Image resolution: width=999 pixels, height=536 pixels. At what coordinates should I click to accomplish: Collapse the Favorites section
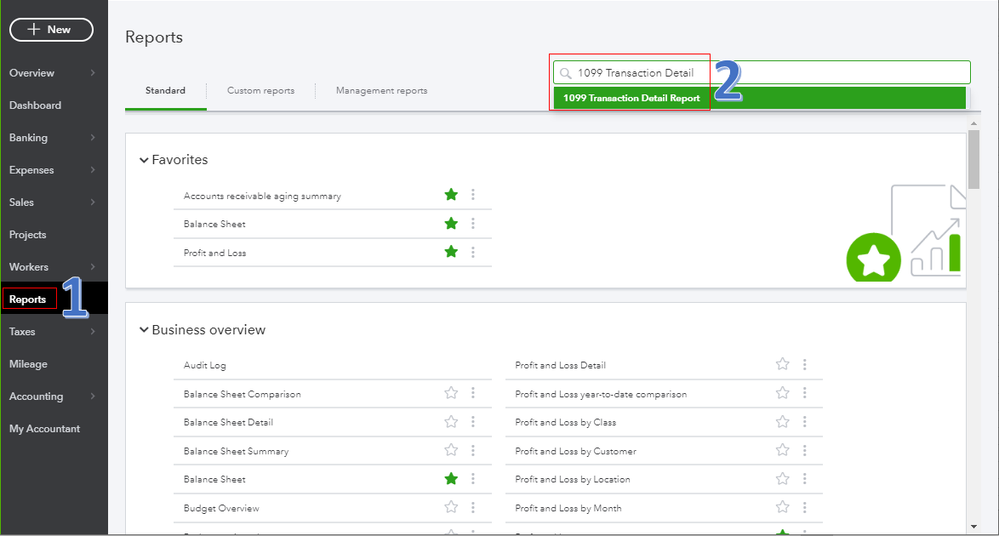144,160
